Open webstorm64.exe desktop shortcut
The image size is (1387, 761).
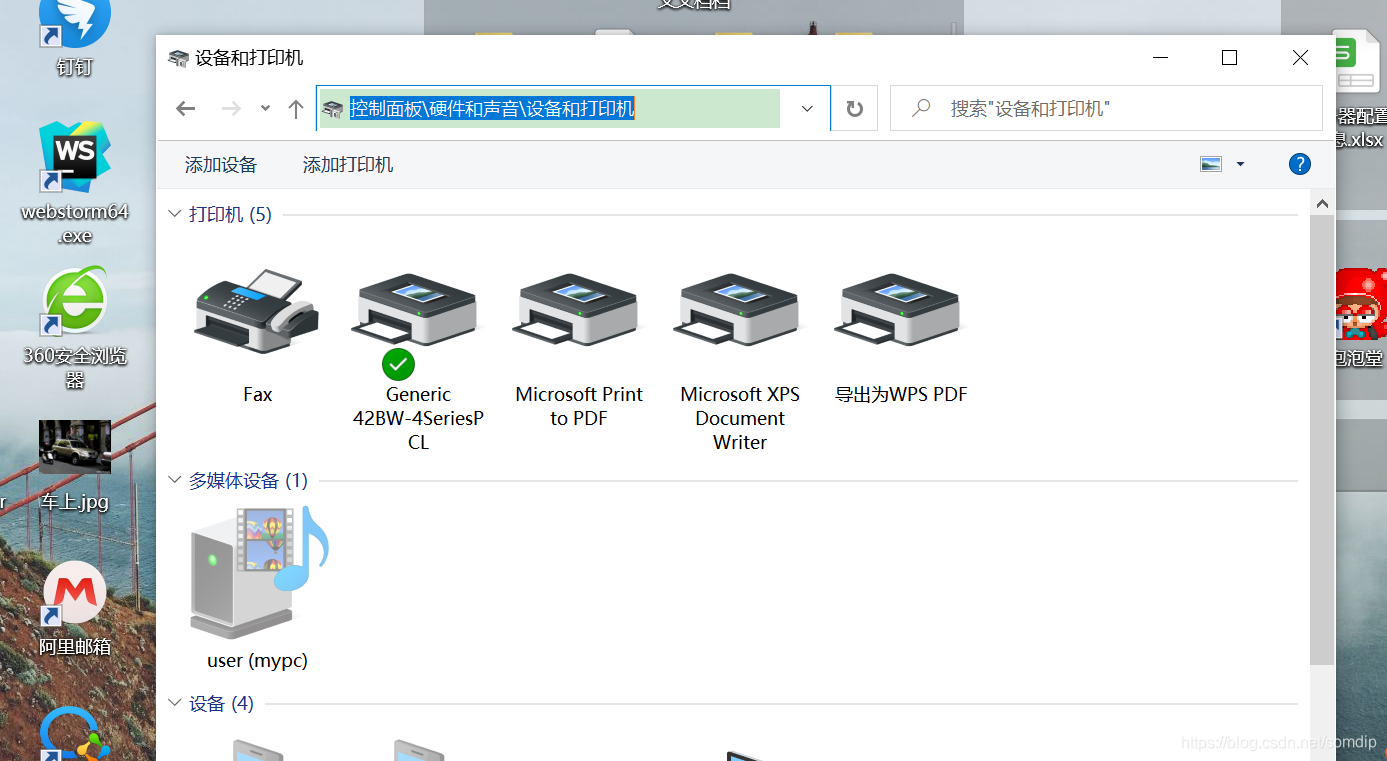click(x=75, y=183)
